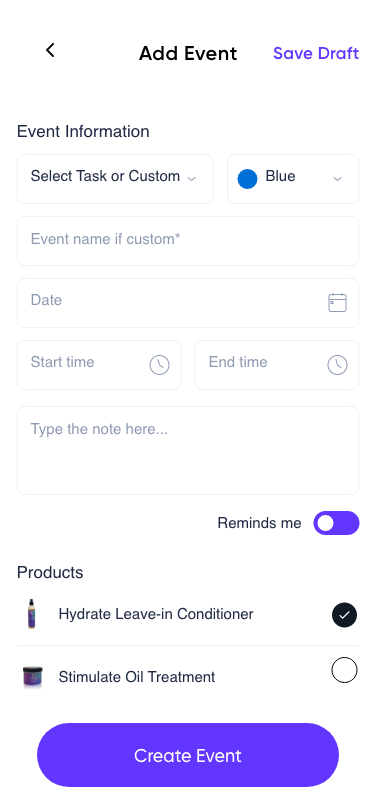The image size is (375, 812).
Task: Open the calendar icon in the Date field
Action: (x=337, y=302)
